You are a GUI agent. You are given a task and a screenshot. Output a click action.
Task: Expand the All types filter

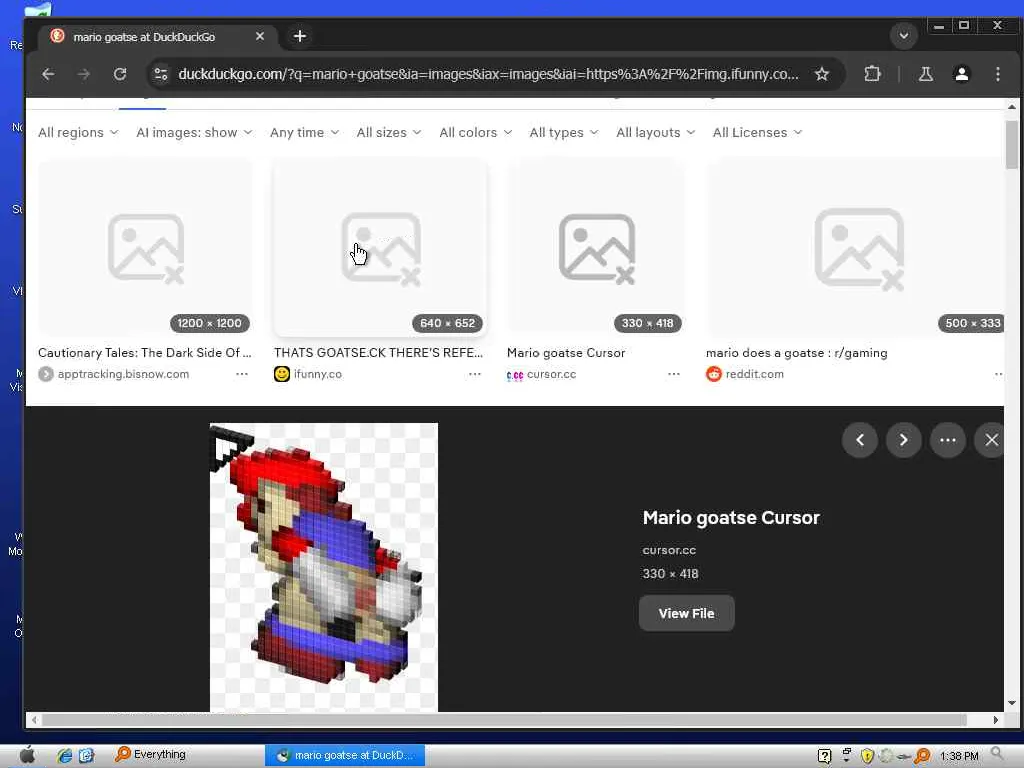(x=564, y=132)
